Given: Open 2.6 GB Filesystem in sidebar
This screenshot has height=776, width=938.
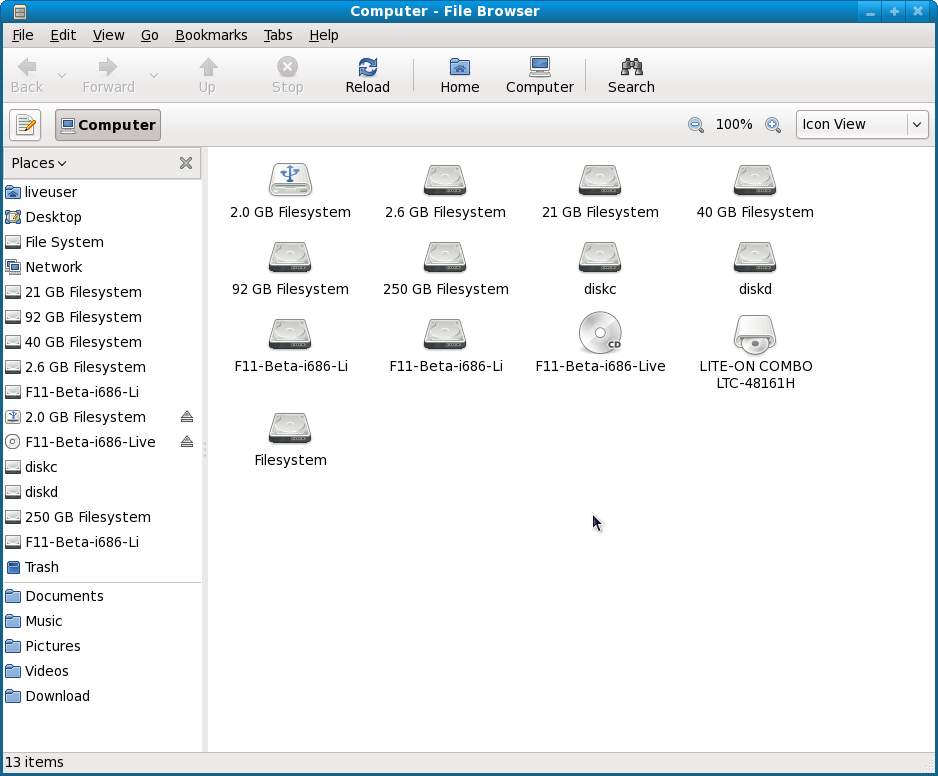Looking at the screenshot, I should [102, 367].
